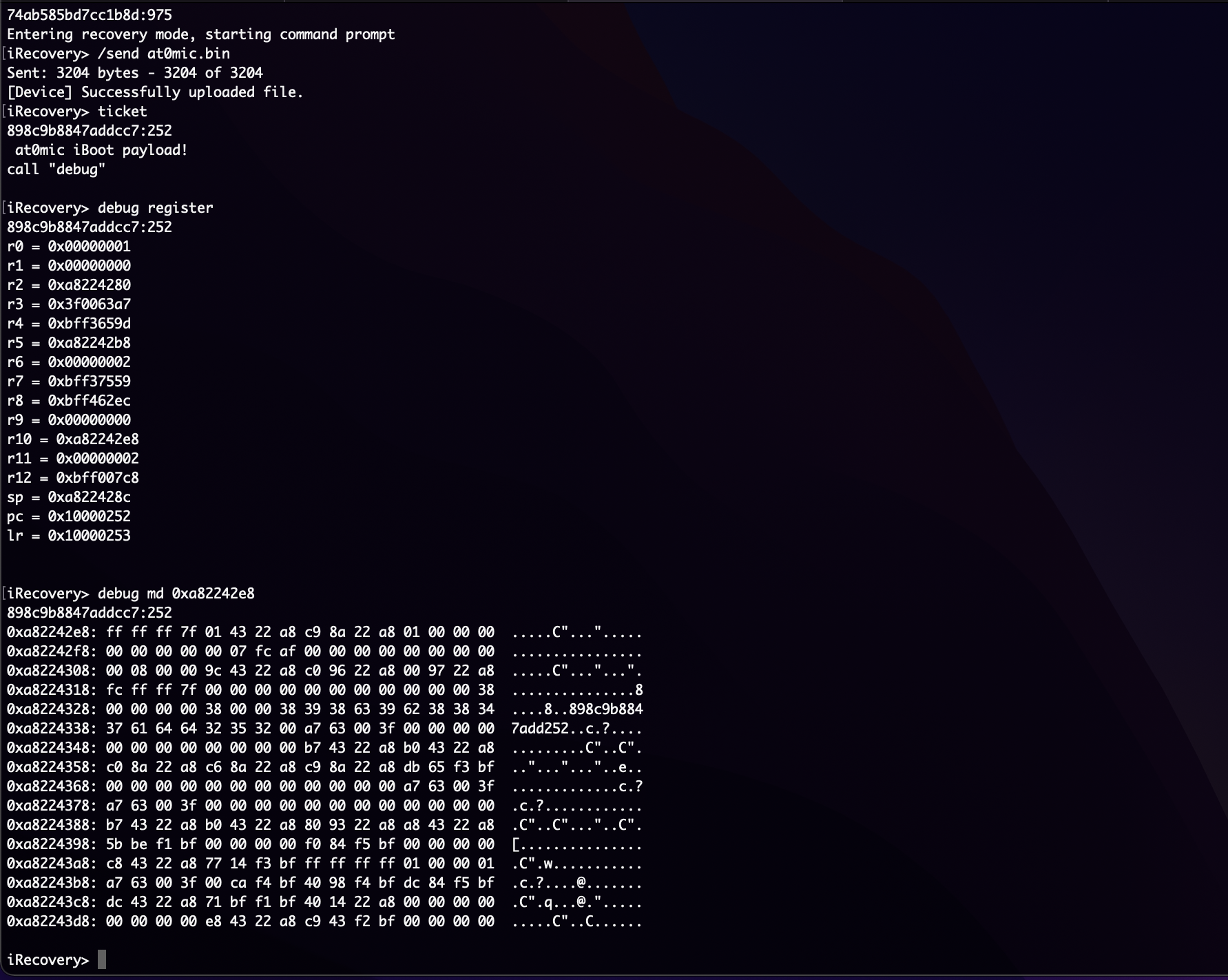Viewport: 1228px width, 980px height.
Task: Click 'Entering recovery mode, starting command prompt' line
Action: [x=201, y=34]
